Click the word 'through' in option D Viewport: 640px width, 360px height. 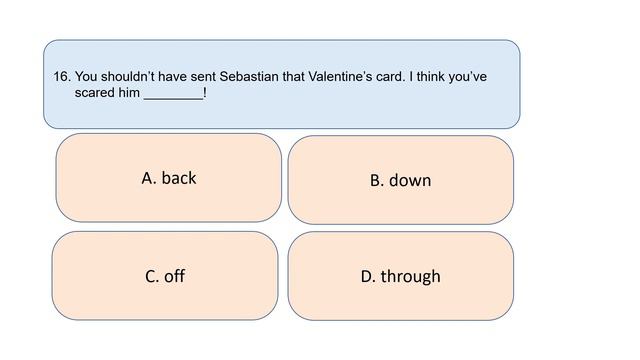(x=411, y=277)
